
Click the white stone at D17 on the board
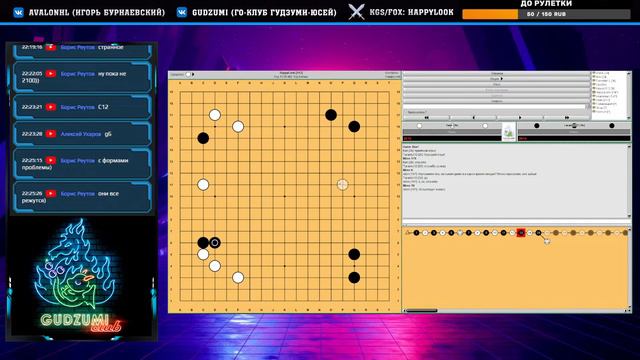click(215, 115)
